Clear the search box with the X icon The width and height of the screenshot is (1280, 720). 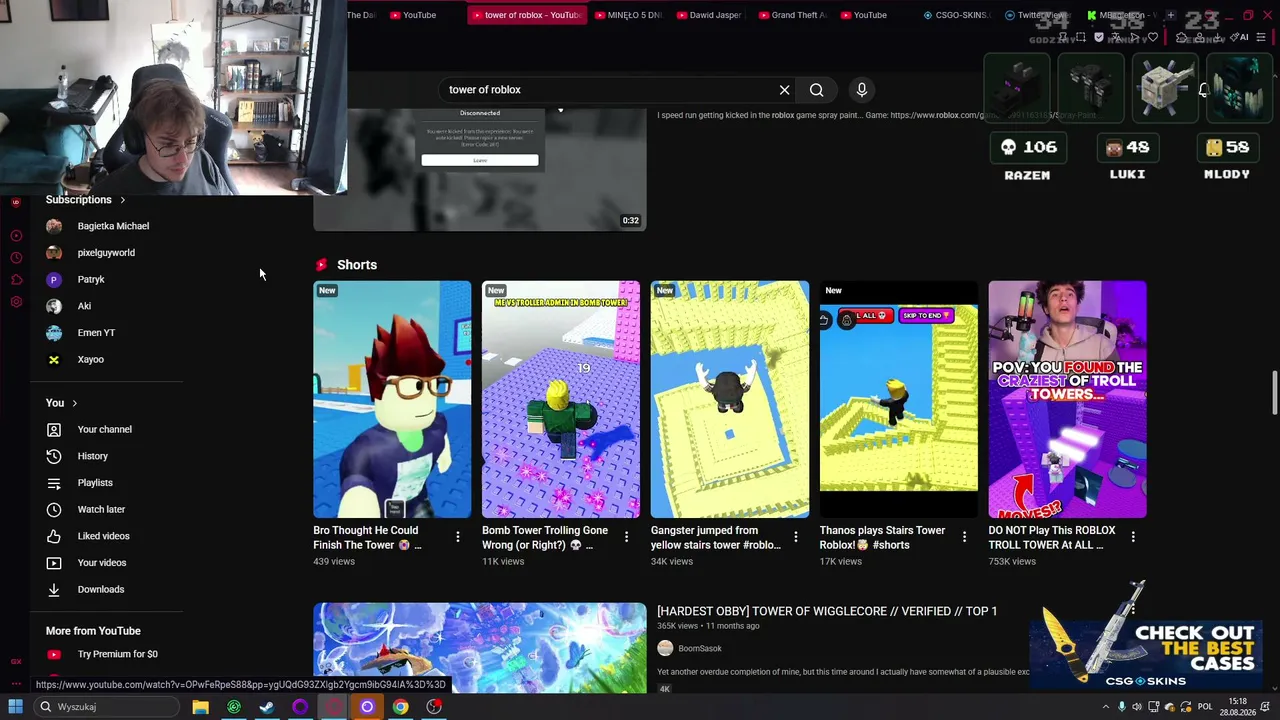[785, 90]
